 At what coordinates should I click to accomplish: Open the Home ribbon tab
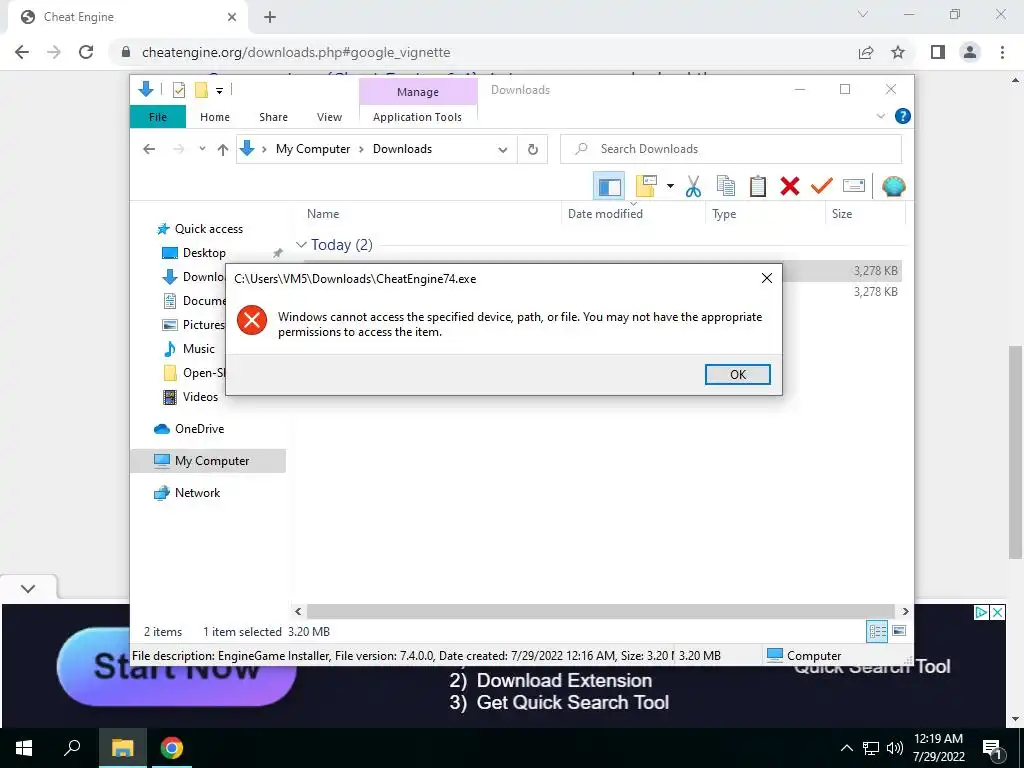[215, 117]
